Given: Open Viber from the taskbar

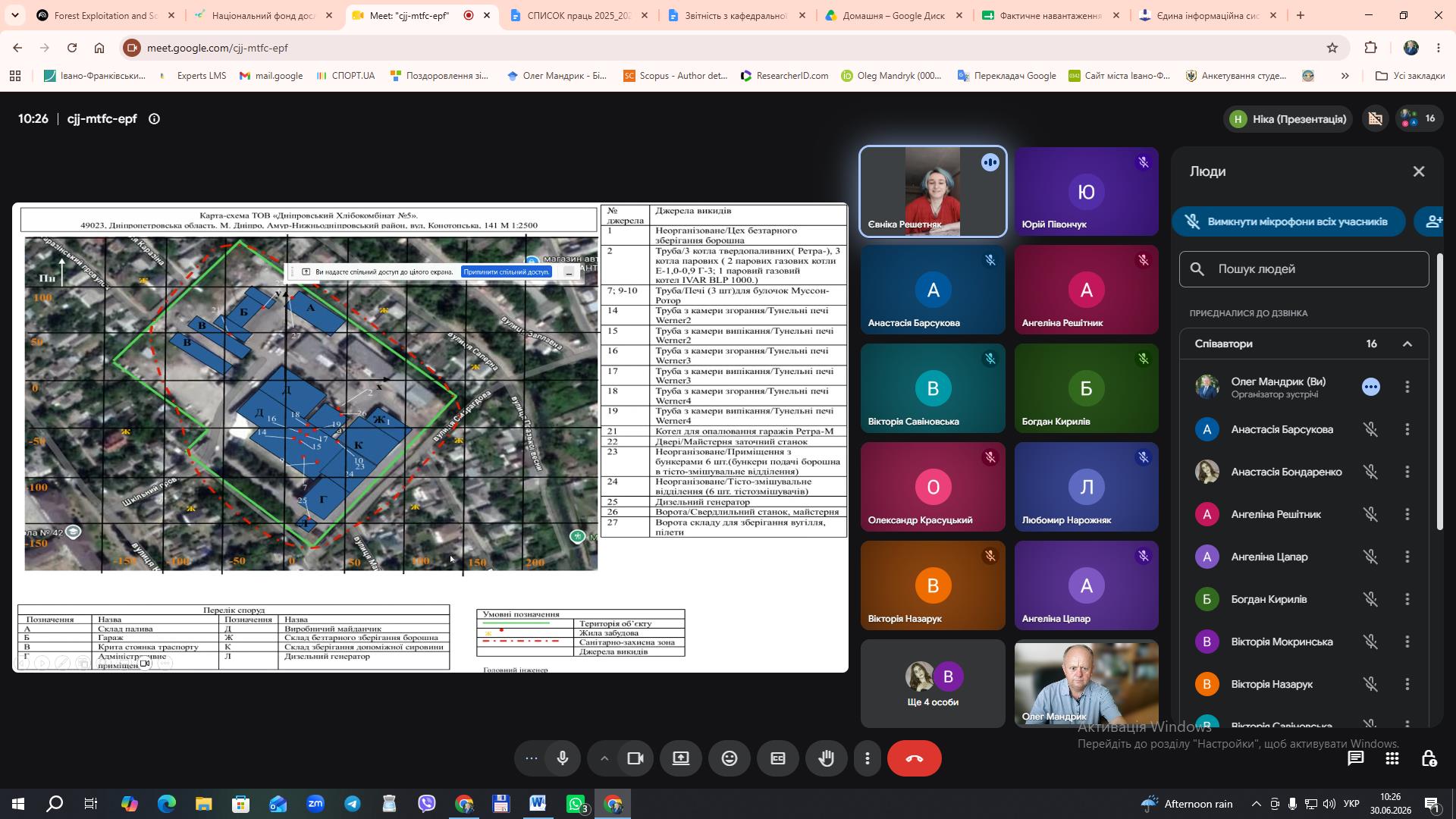Looking at the screenshot, I should (427, 804).
